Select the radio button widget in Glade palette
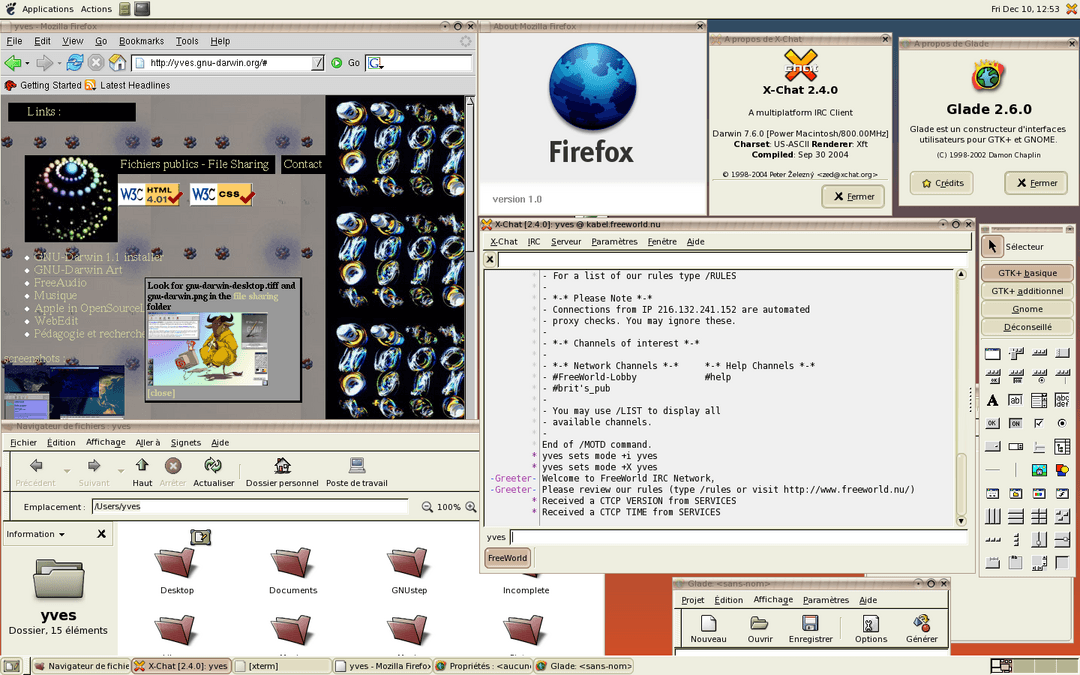The image size is (1080, 675). pyautogui.click(x=1063, y=422)
